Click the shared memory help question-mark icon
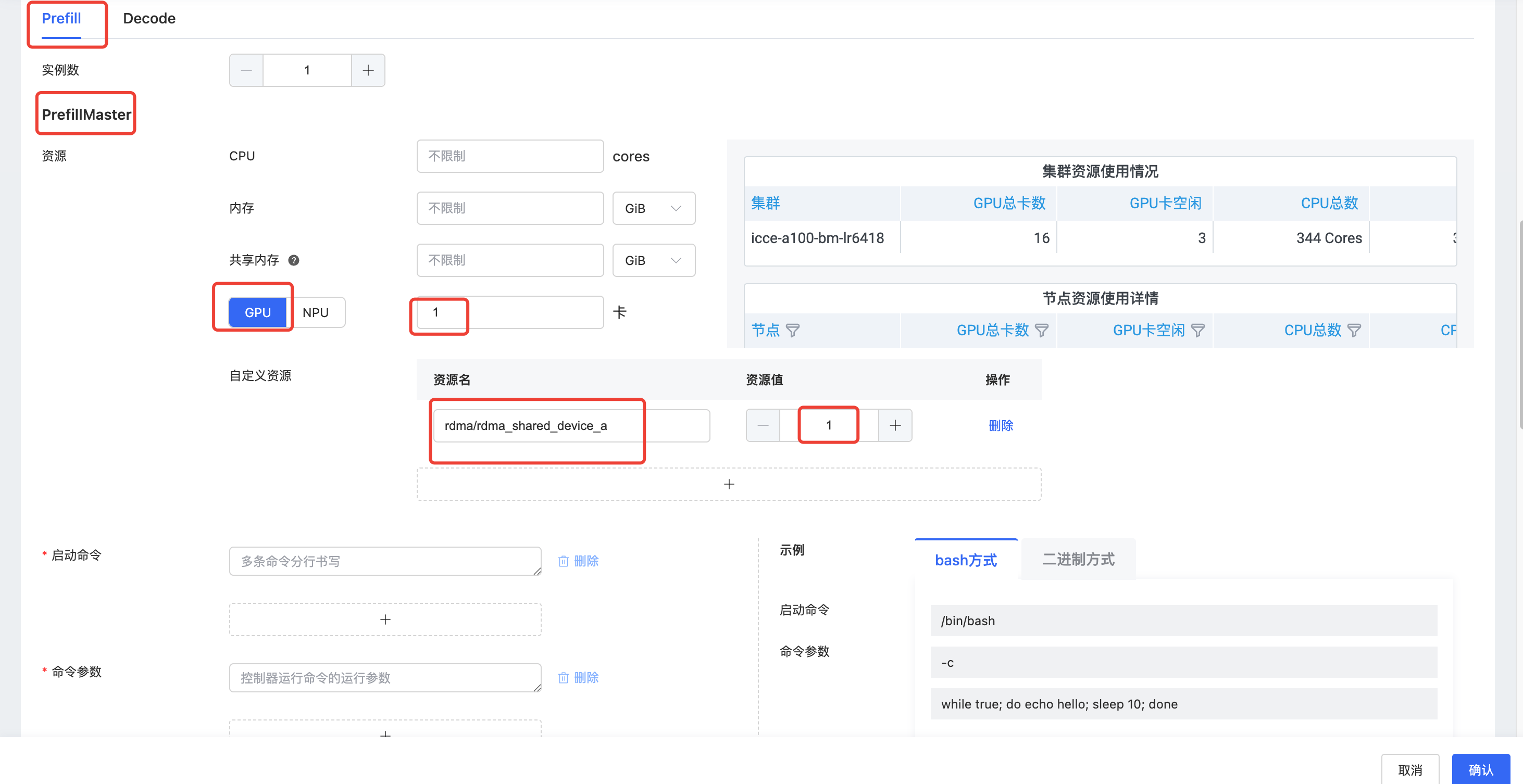Viewport: 1523px width, 784px height. click(x=294, y=260)
